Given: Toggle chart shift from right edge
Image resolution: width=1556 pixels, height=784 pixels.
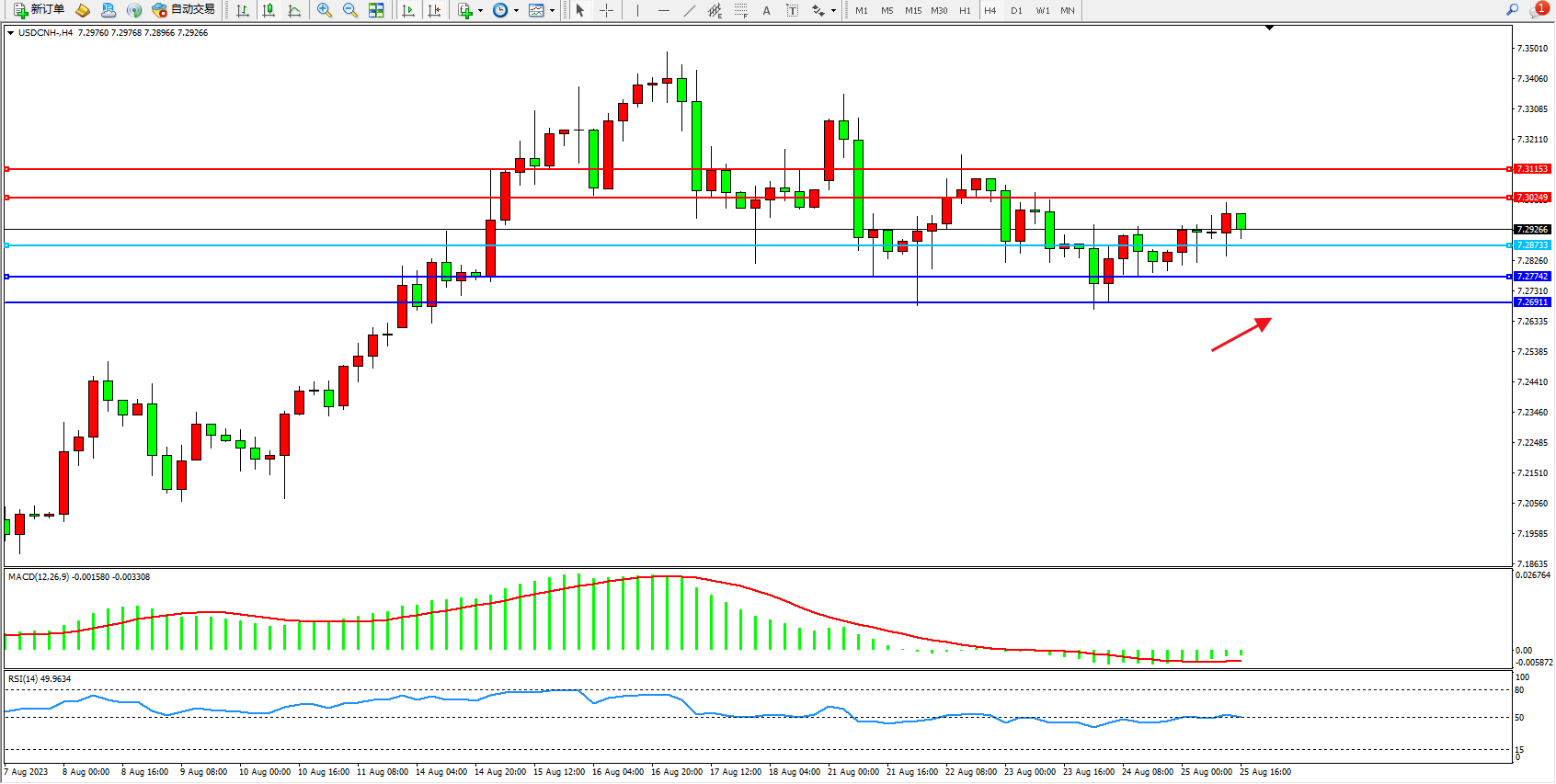Looking at the screenshot, I should 434,10.
